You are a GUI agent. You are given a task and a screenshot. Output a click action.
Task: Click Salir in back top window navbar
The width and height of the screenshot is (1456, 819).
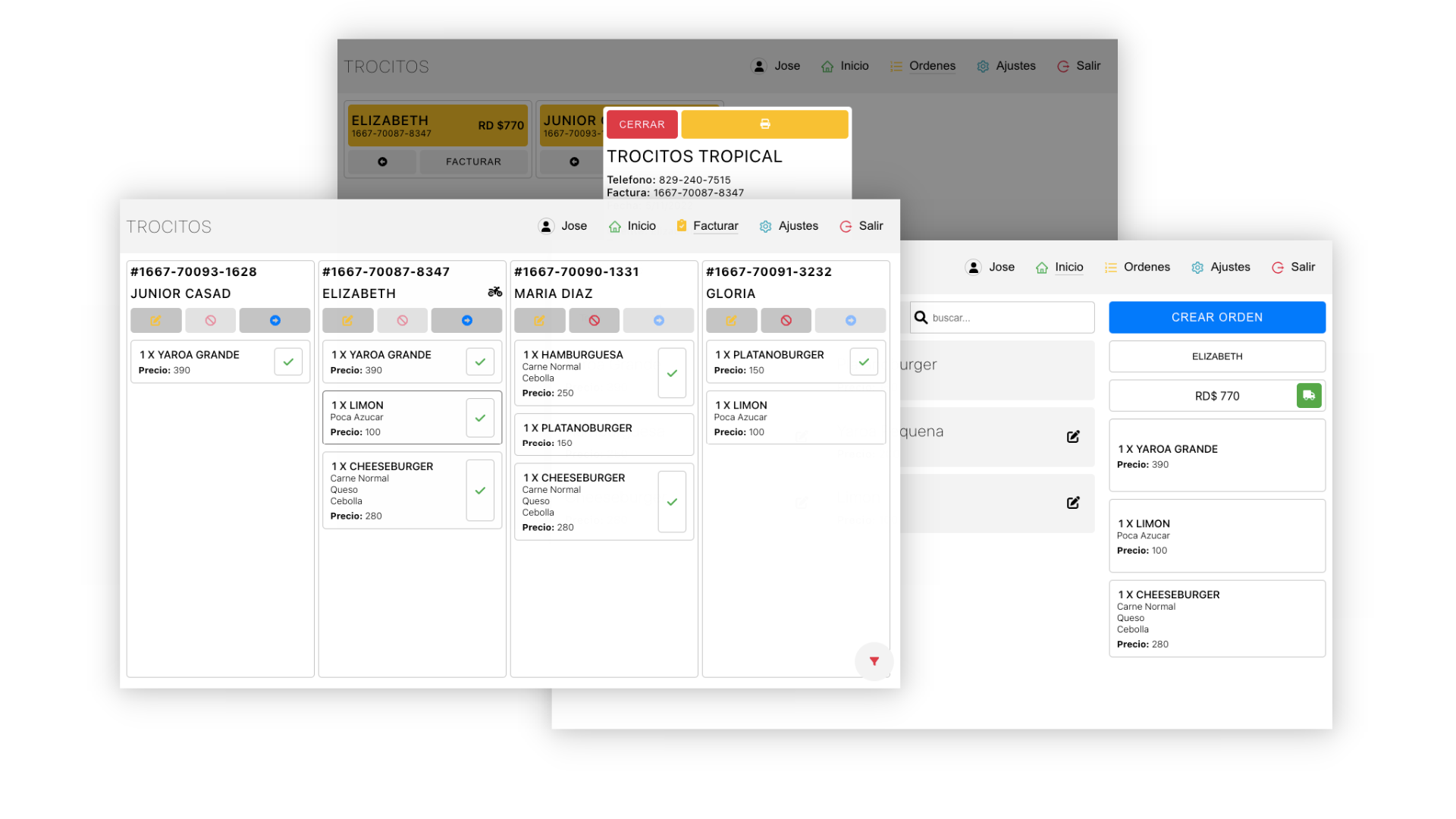tap(1078, 66)
